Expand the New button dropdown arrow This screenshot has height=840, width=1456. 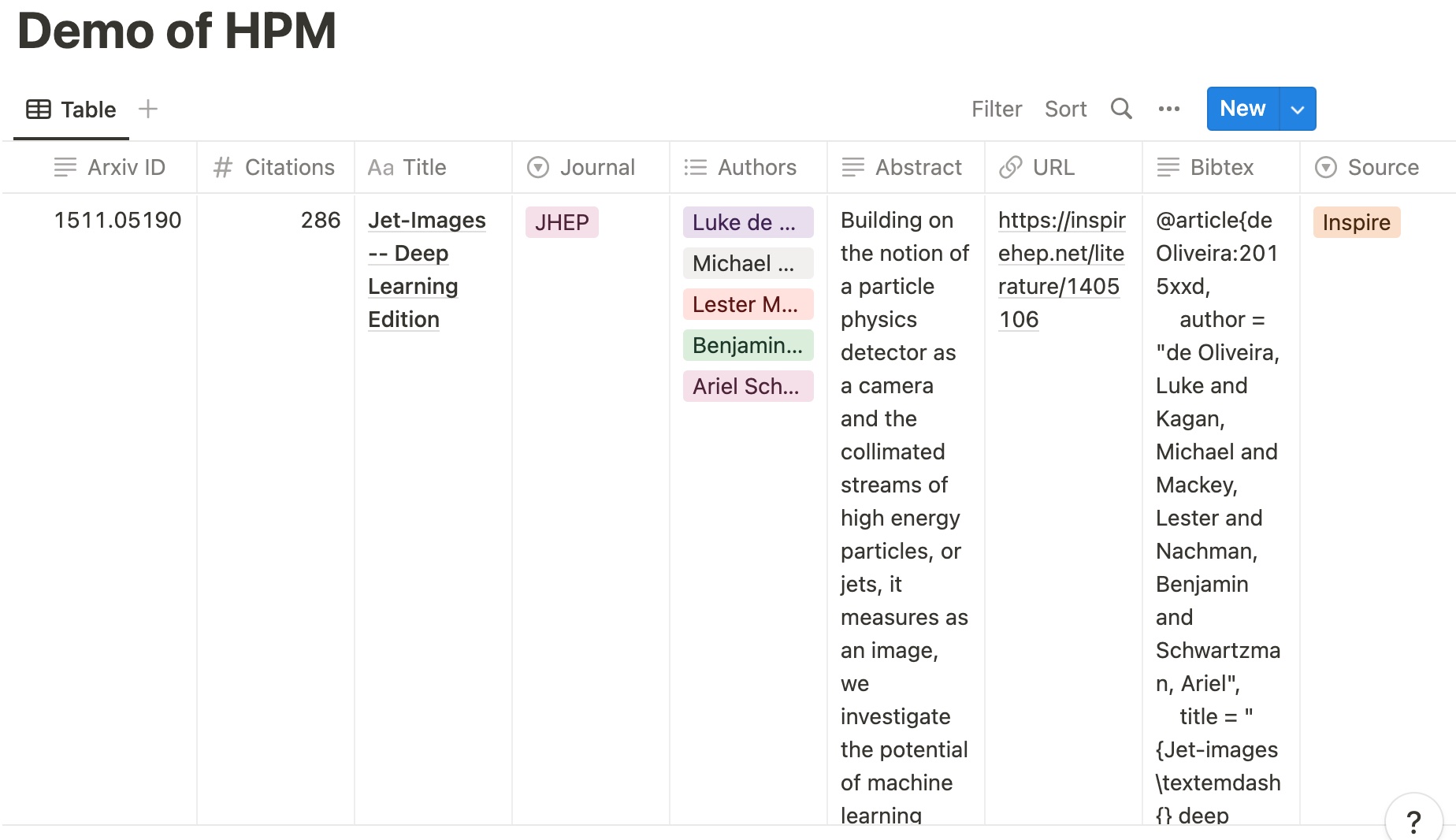click(x=1298, y=109)
